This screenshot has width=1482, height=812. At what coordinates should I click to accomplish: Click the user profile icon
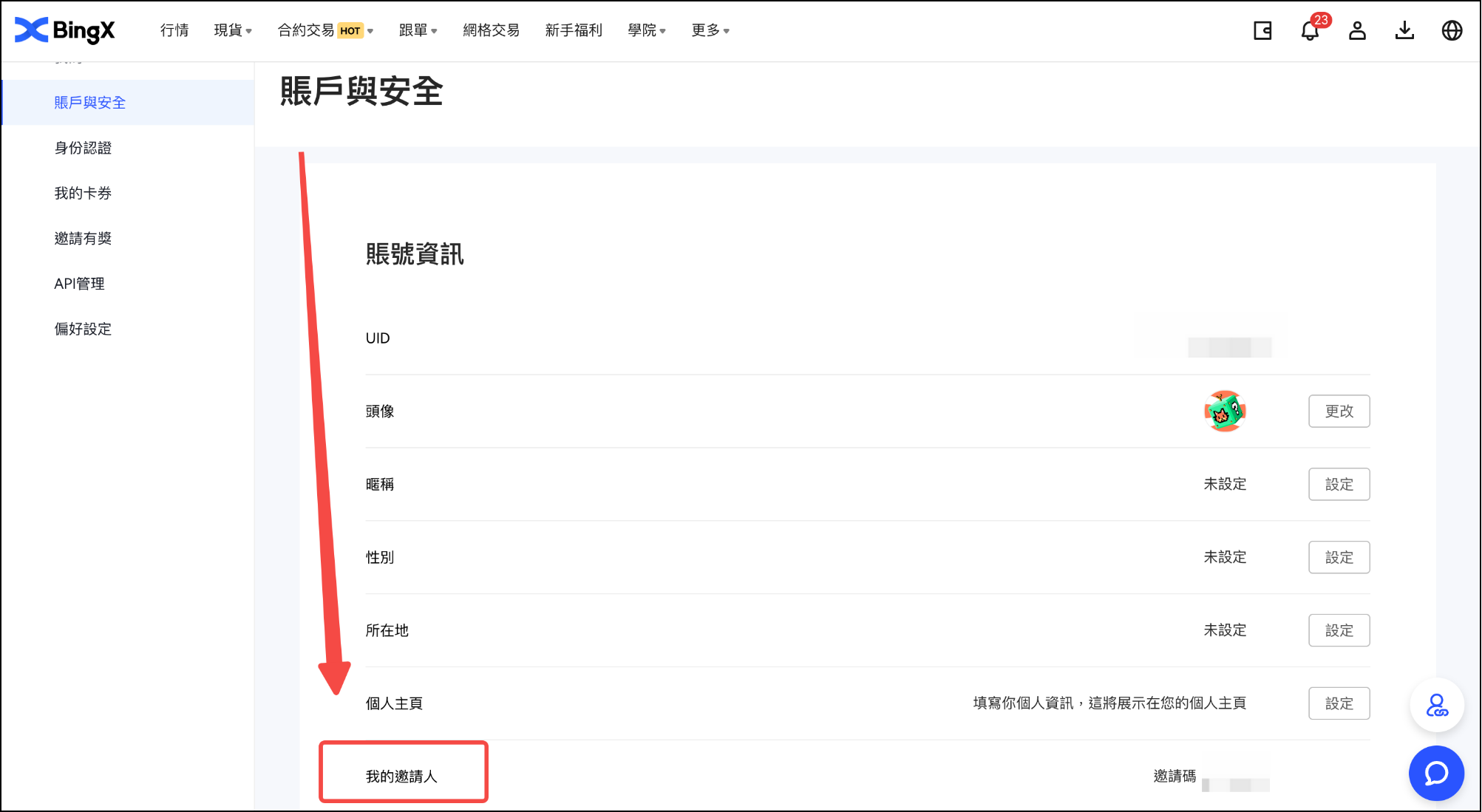click(1357, 30)
